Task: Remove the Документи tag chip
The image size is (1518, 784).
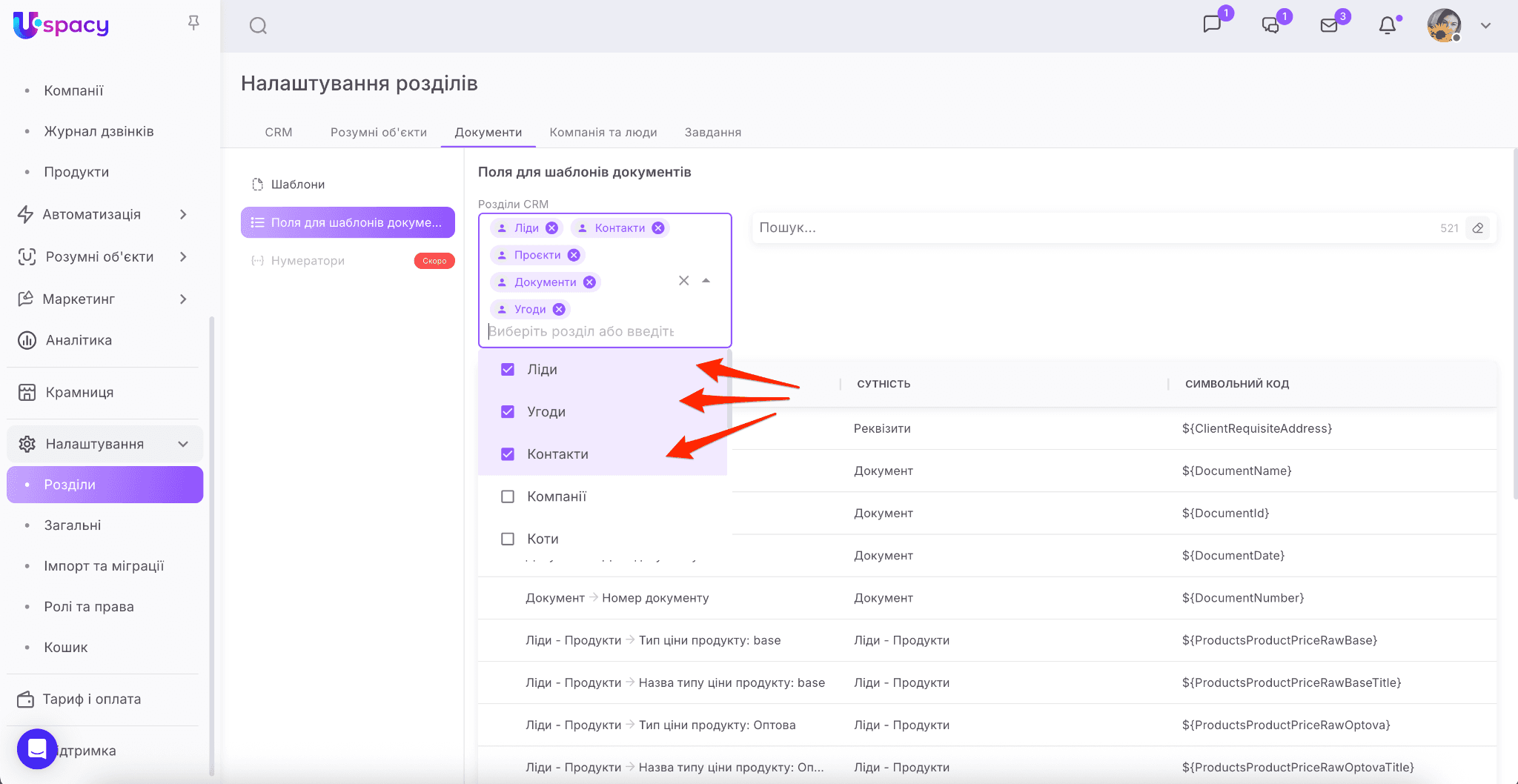Action: tap(589, 282)
